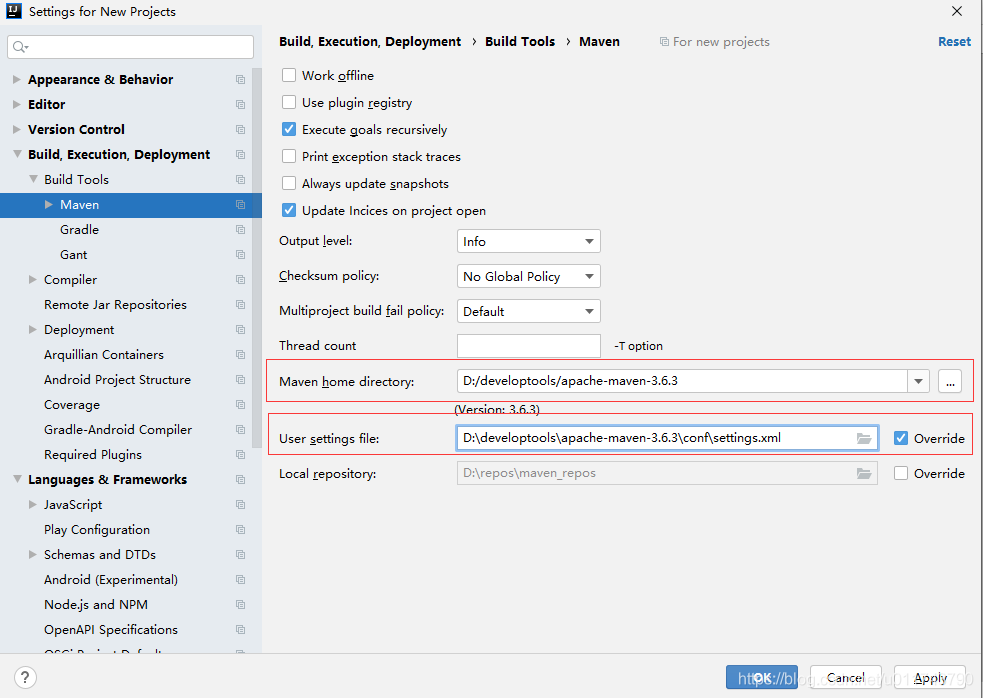Enable the Use plugin registry checkbox
This screenshot has height=698, width=983.
coord(289,102)
